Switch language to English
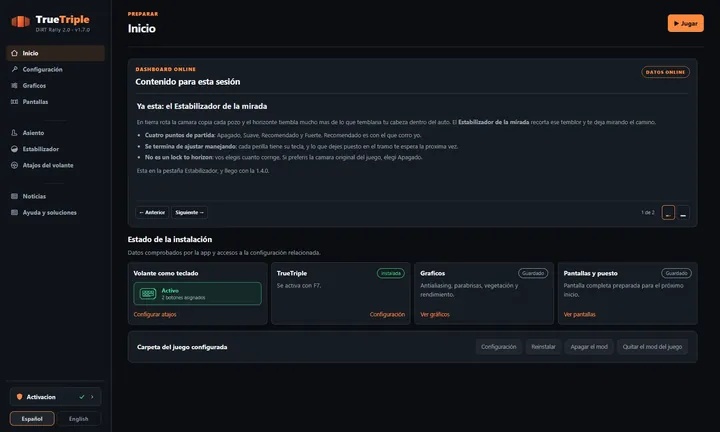720x432 pixels. pos(79,419)
